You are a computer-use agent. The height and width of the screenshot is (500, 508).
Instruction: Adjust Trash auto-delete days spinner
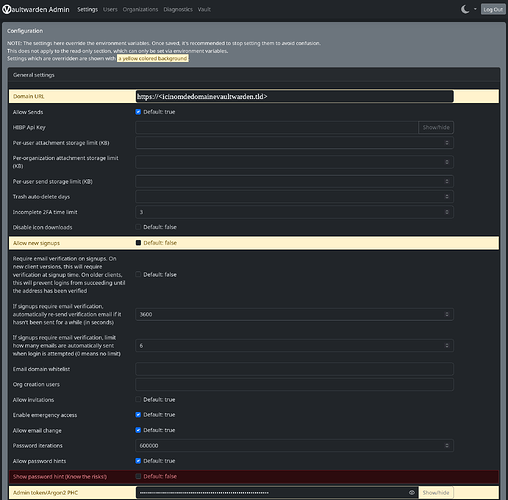(x=447, y=197)
